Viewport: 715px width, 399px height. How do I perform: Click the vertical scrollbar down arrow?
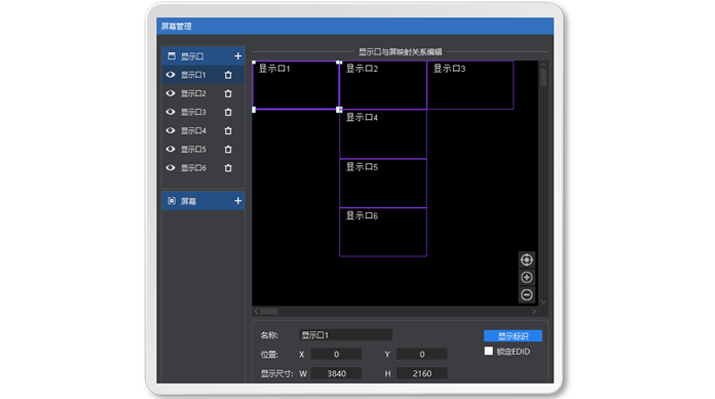pyautogui.click(x=543, y=302)
